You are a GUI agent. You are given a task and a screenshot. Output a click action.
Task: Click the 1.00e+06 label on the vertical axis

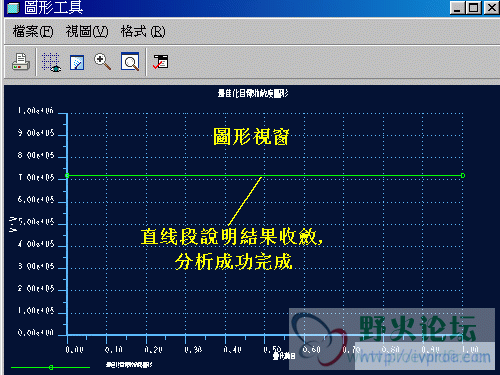[x=36, y=111]
